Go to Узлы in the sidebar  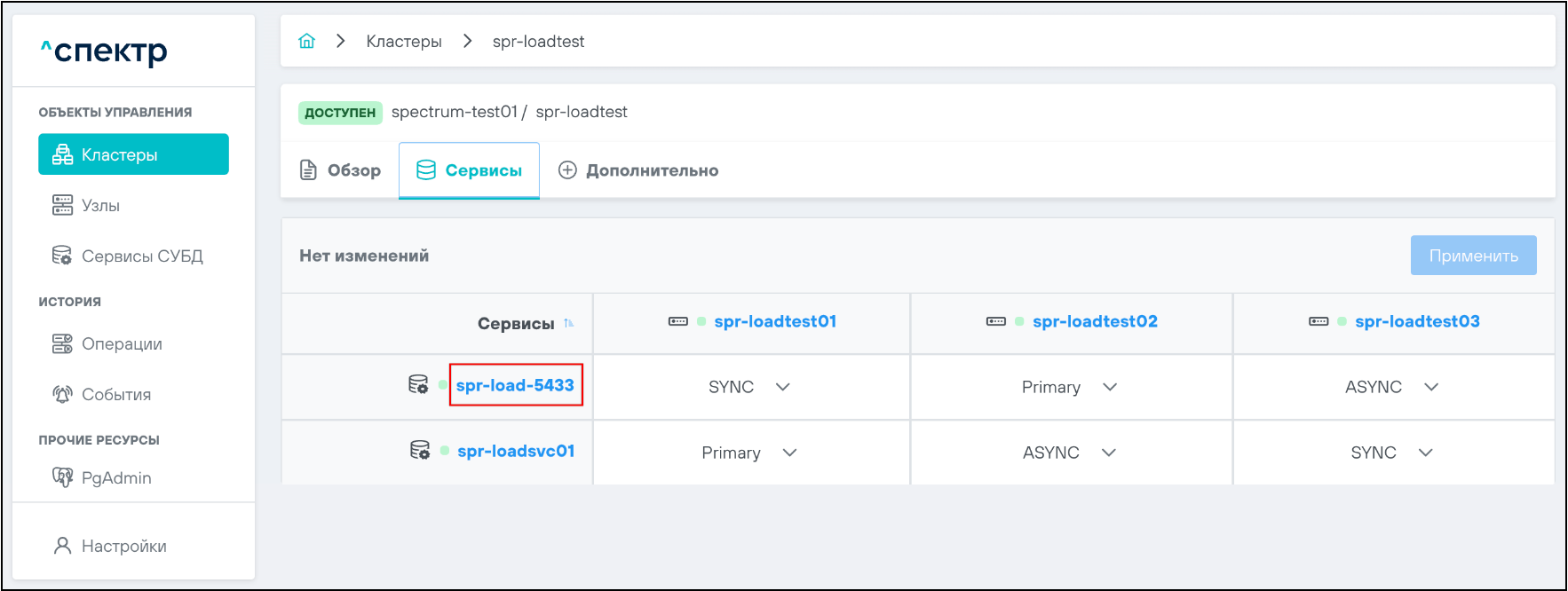[100, 206]
